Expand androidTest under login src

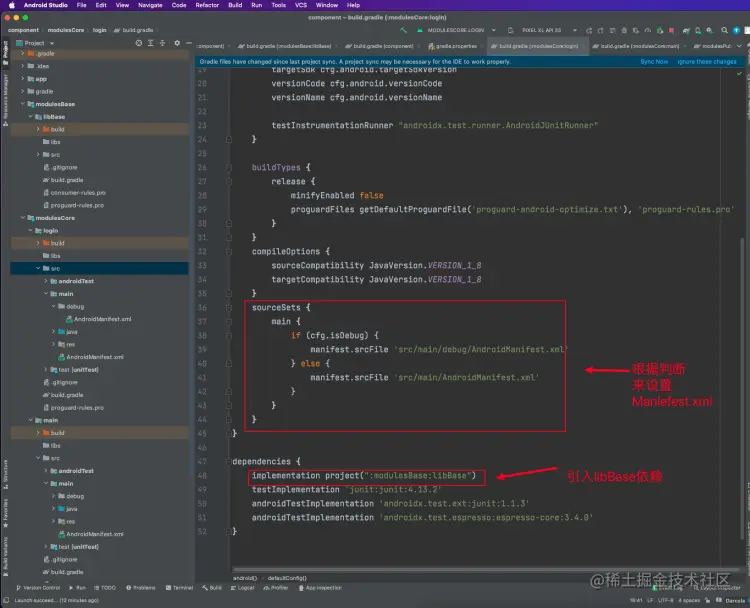coord(46,281)
